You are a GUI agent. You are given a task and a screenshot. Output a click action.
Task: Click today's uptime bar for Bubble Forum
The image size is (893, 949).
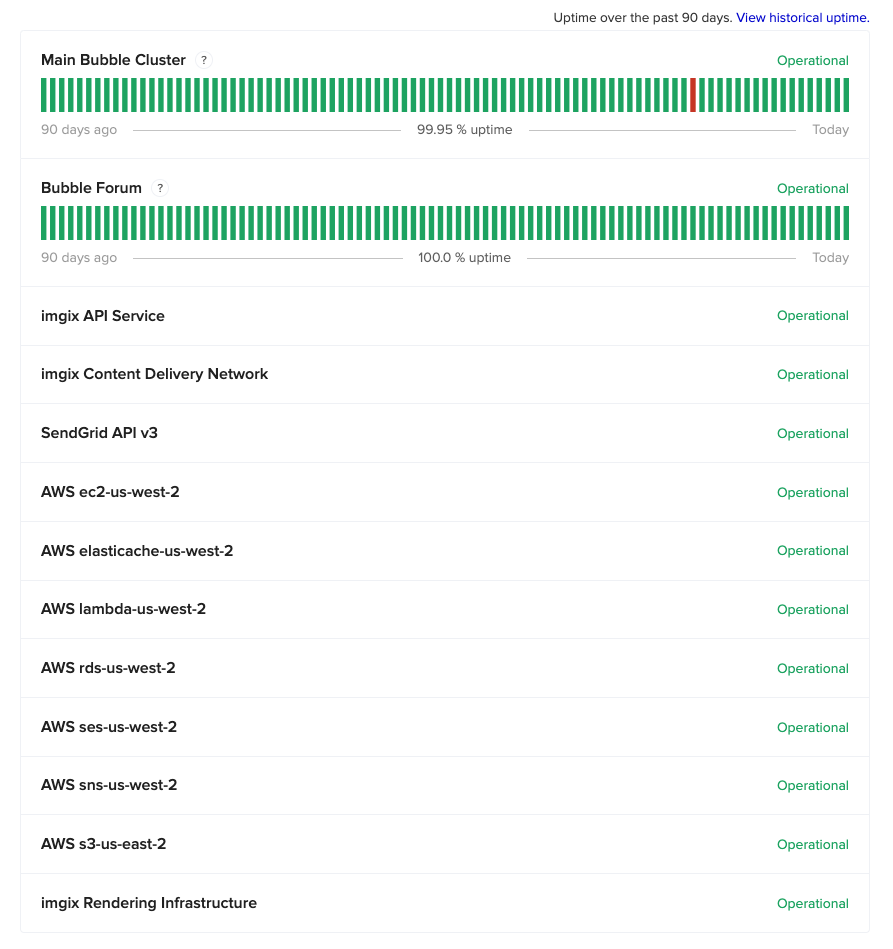846,222
